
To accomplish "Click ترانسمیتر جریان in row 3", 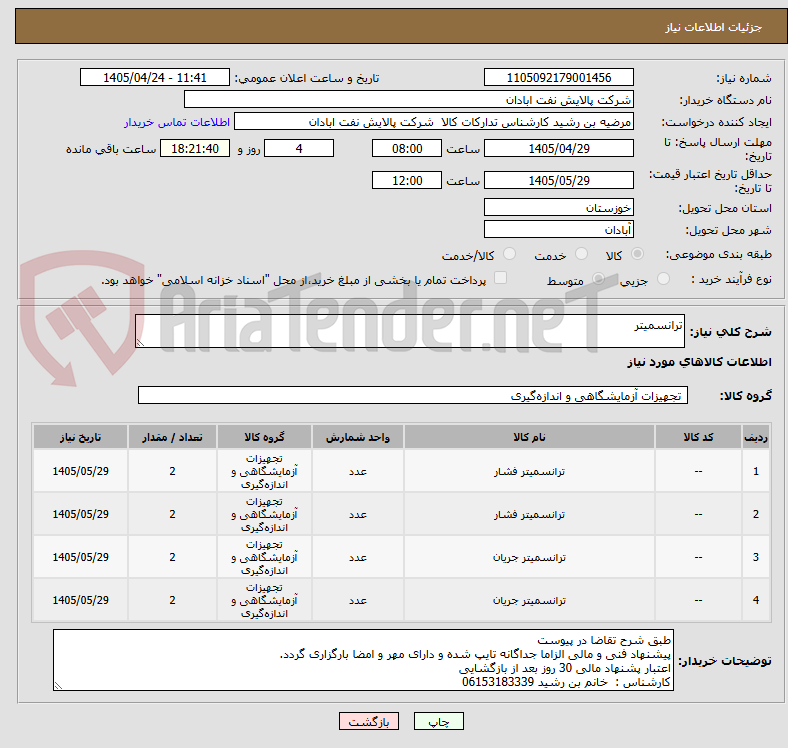I will 529,557.
